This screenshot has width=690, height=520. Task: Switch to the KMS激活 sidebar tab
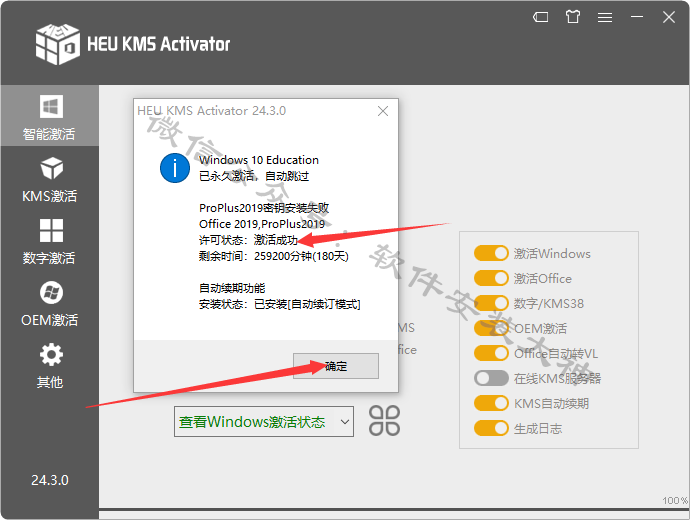point(50,179)
